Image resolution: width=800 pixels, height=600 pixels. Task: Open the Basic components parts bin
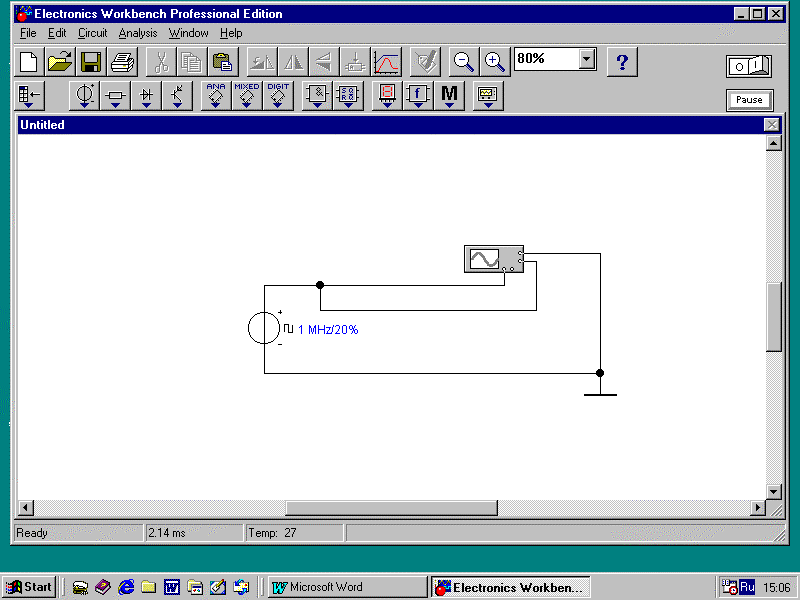116,95
